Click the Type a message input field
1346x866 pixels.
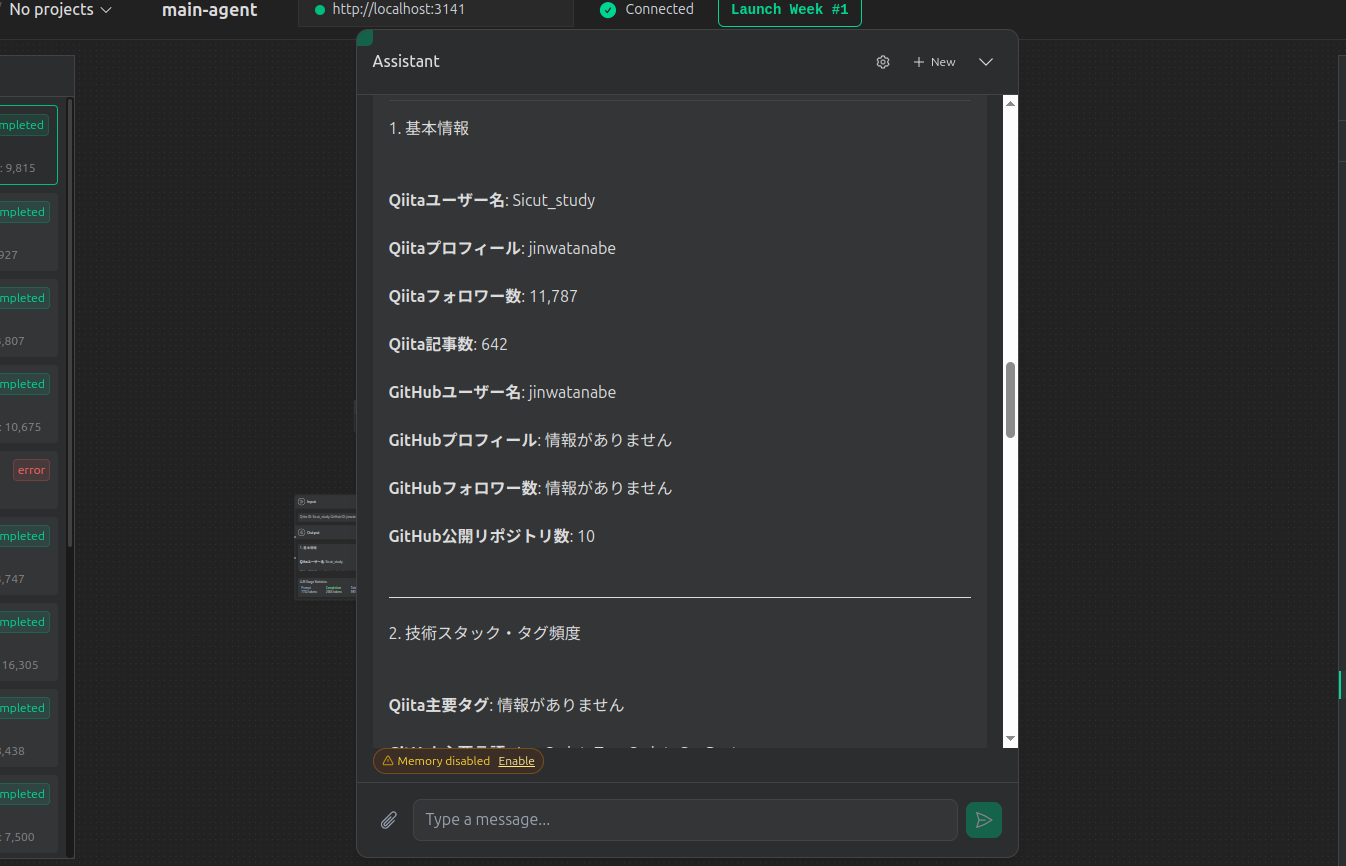tap(684, 819)
